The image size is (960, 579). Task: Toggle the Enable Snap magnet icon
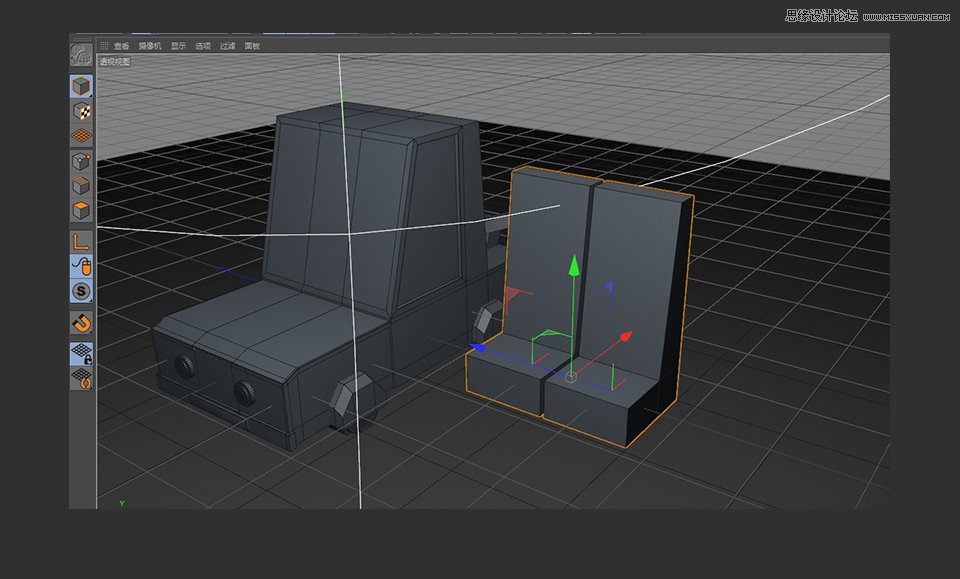click(x=79, y=322)
